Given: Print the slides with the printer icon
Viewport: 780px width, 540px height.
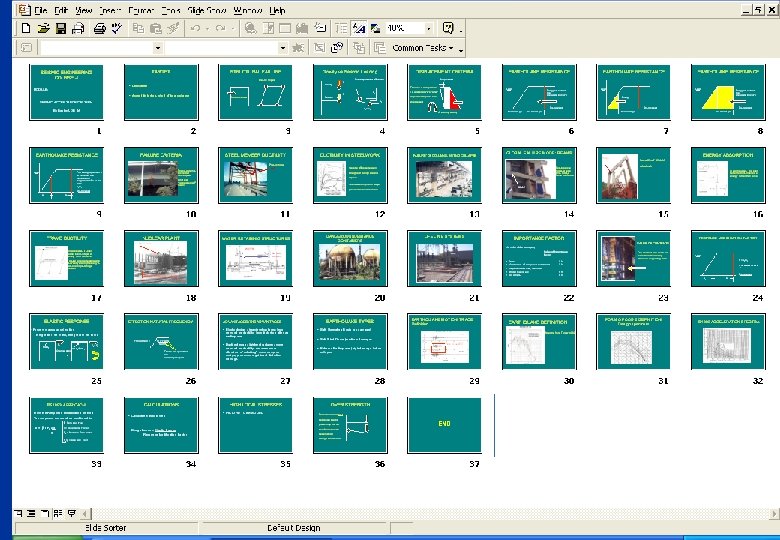Looking at the screenshot, I should tap(99, 29).
